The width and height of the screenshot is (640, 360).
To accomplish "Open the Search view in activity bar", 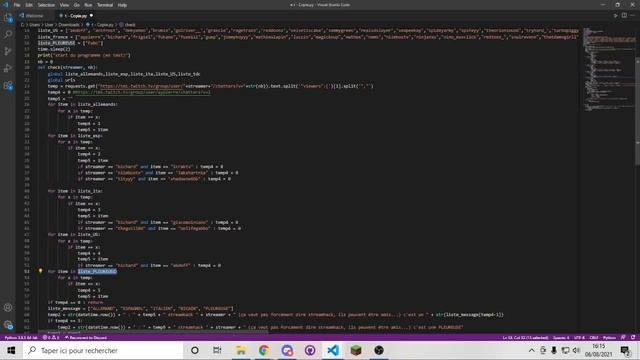I will pos(8,34).
